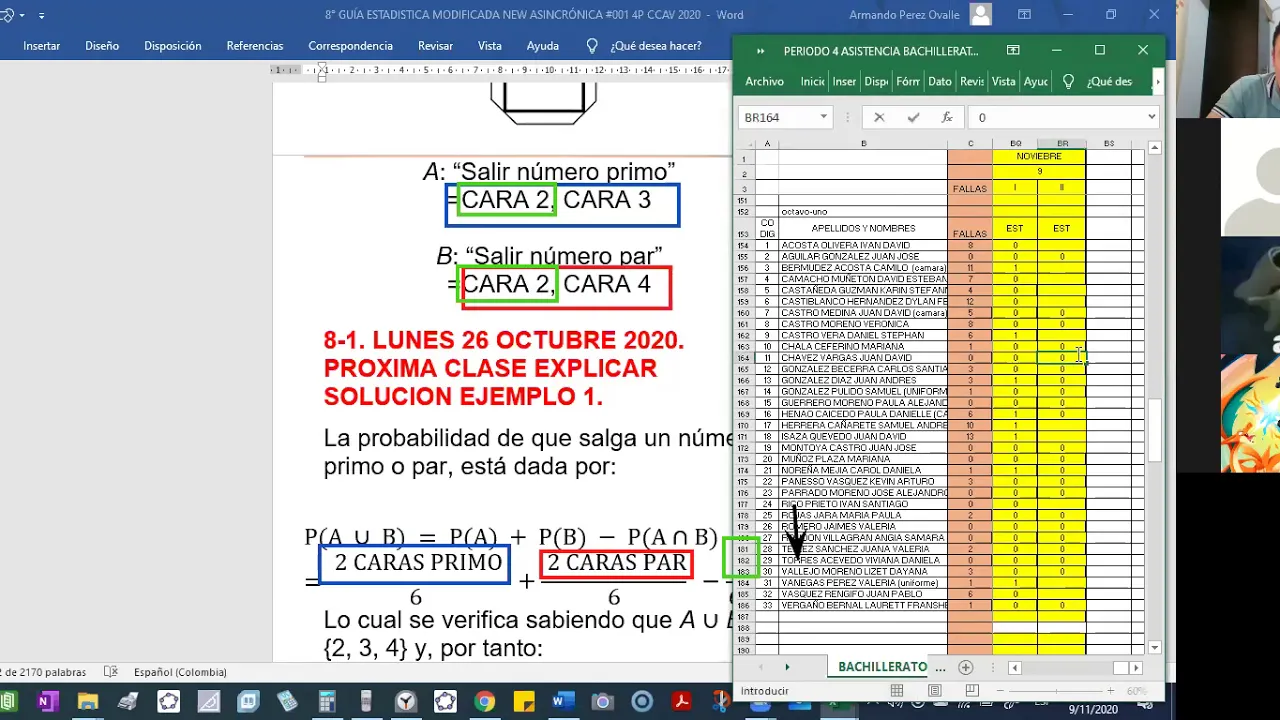Click Word proofing spelling check icon
Screen dimensions: 1280x720
pos(111,672)
